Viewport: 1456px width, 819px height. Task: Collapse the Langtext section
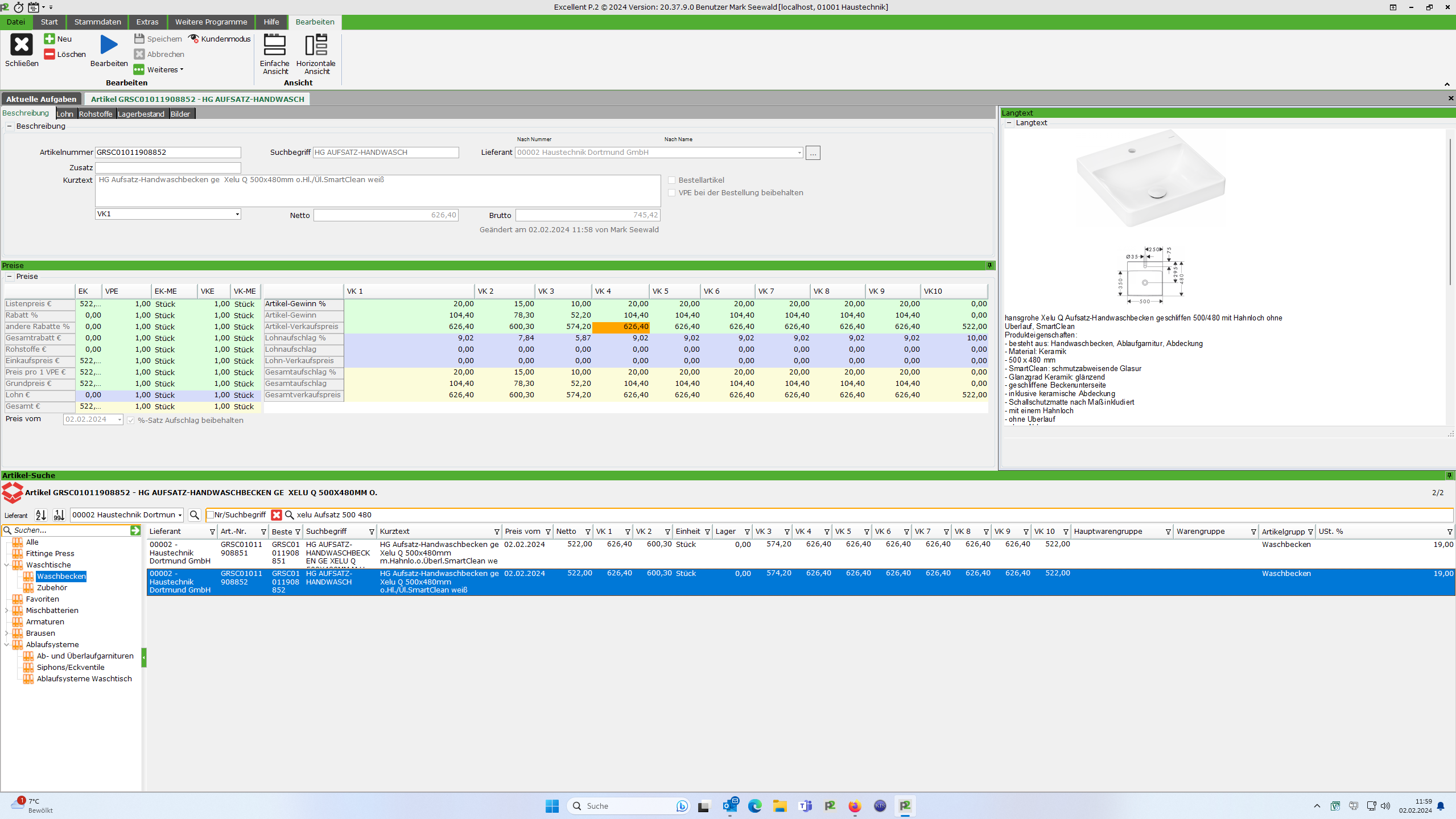[1009, 122]
